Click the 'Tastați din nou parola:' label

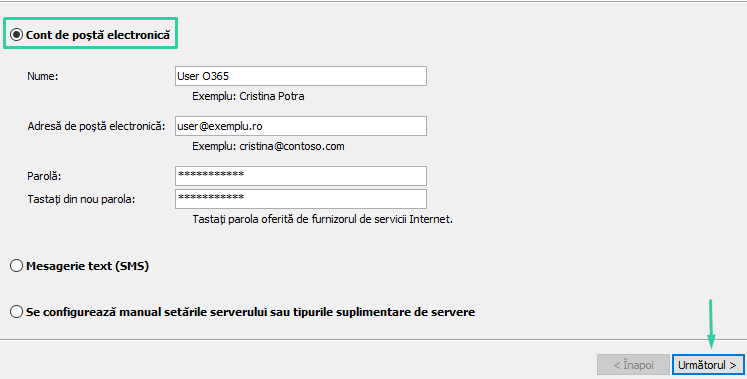click(81, 199)
